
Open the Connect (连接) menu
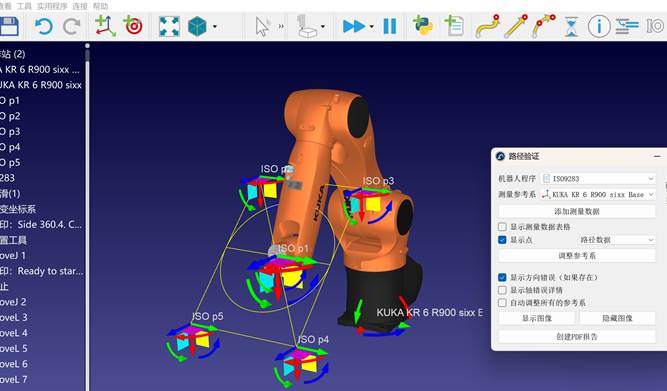coord(80,6)
